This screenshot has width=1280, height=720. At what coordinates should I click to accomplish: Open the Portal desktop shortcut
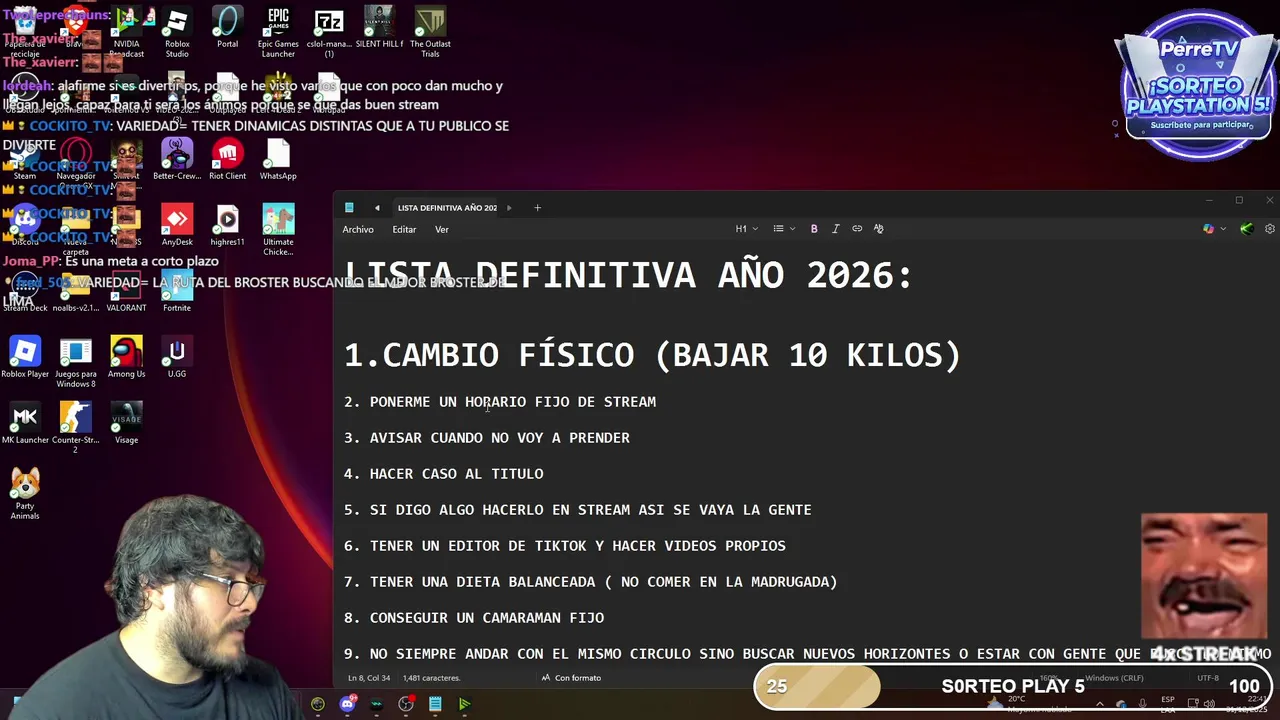click(228, 28)
